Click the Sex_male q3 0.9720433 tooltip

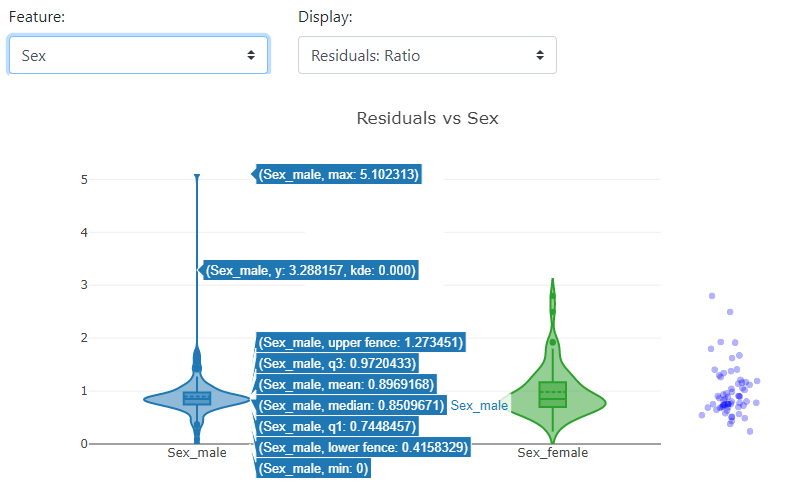click(x=338, y=363)
